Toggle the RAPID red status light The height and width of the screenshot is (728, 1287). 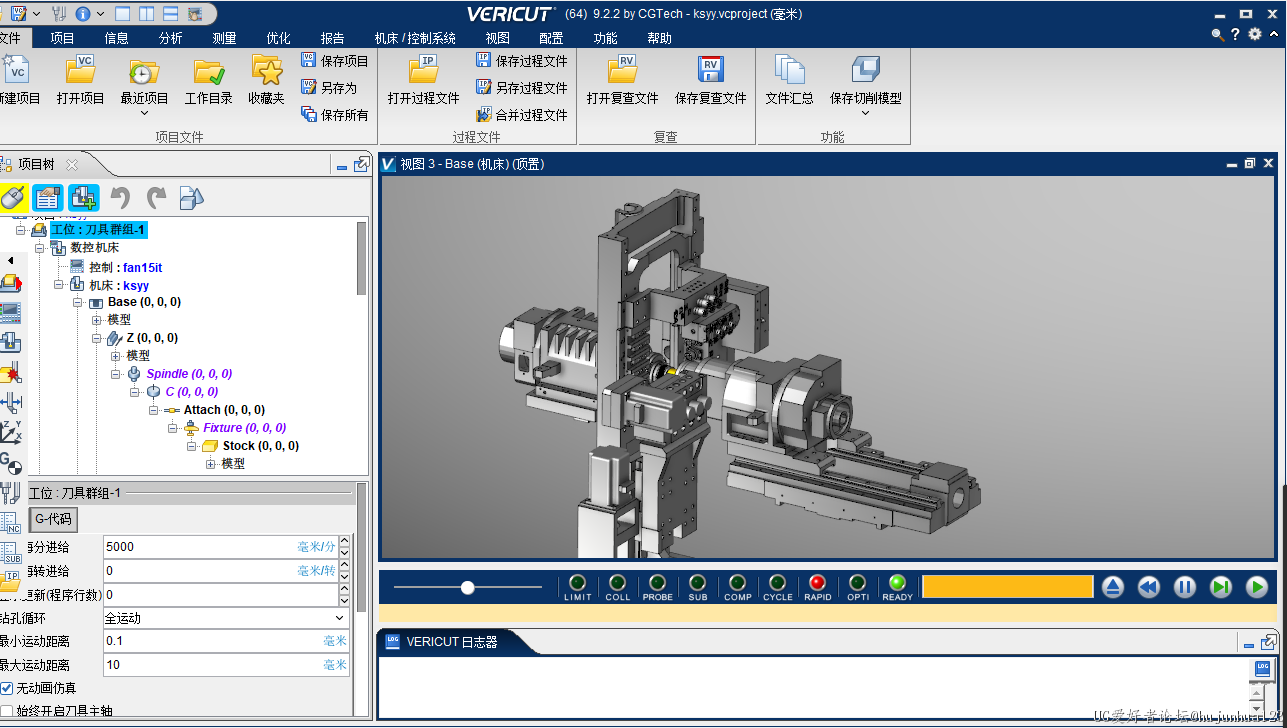(817, 582)
